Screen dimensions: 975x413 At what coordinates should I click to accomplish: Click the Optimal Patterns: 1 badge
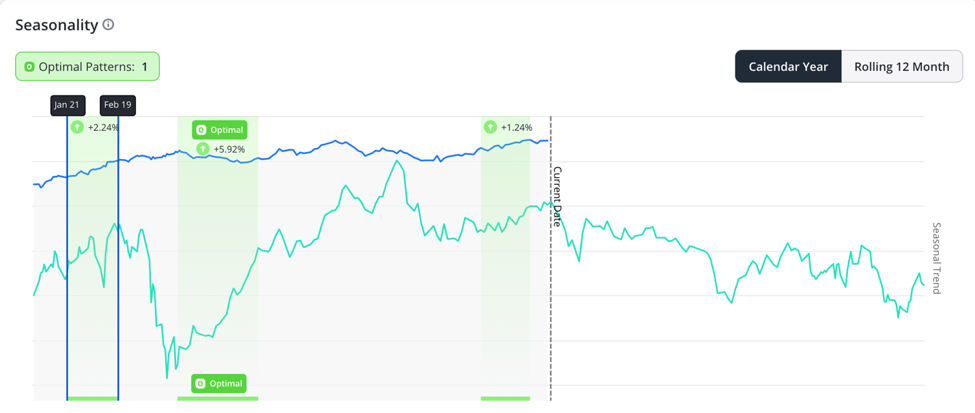point(88,67)
